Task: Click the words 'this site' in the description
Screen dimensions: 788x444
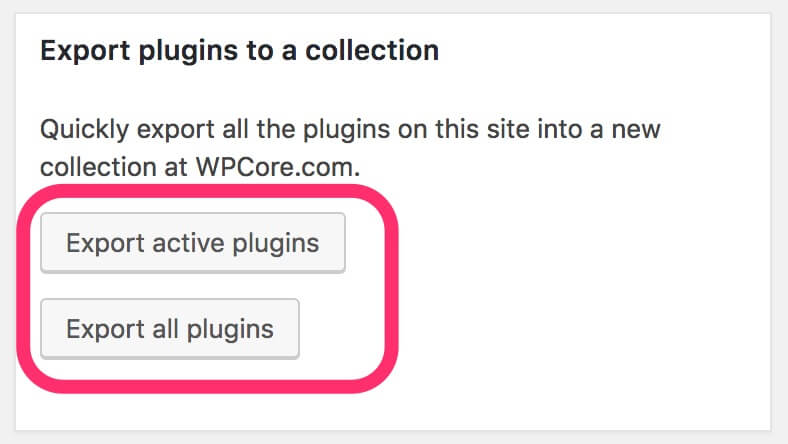Action: point(482,129)
